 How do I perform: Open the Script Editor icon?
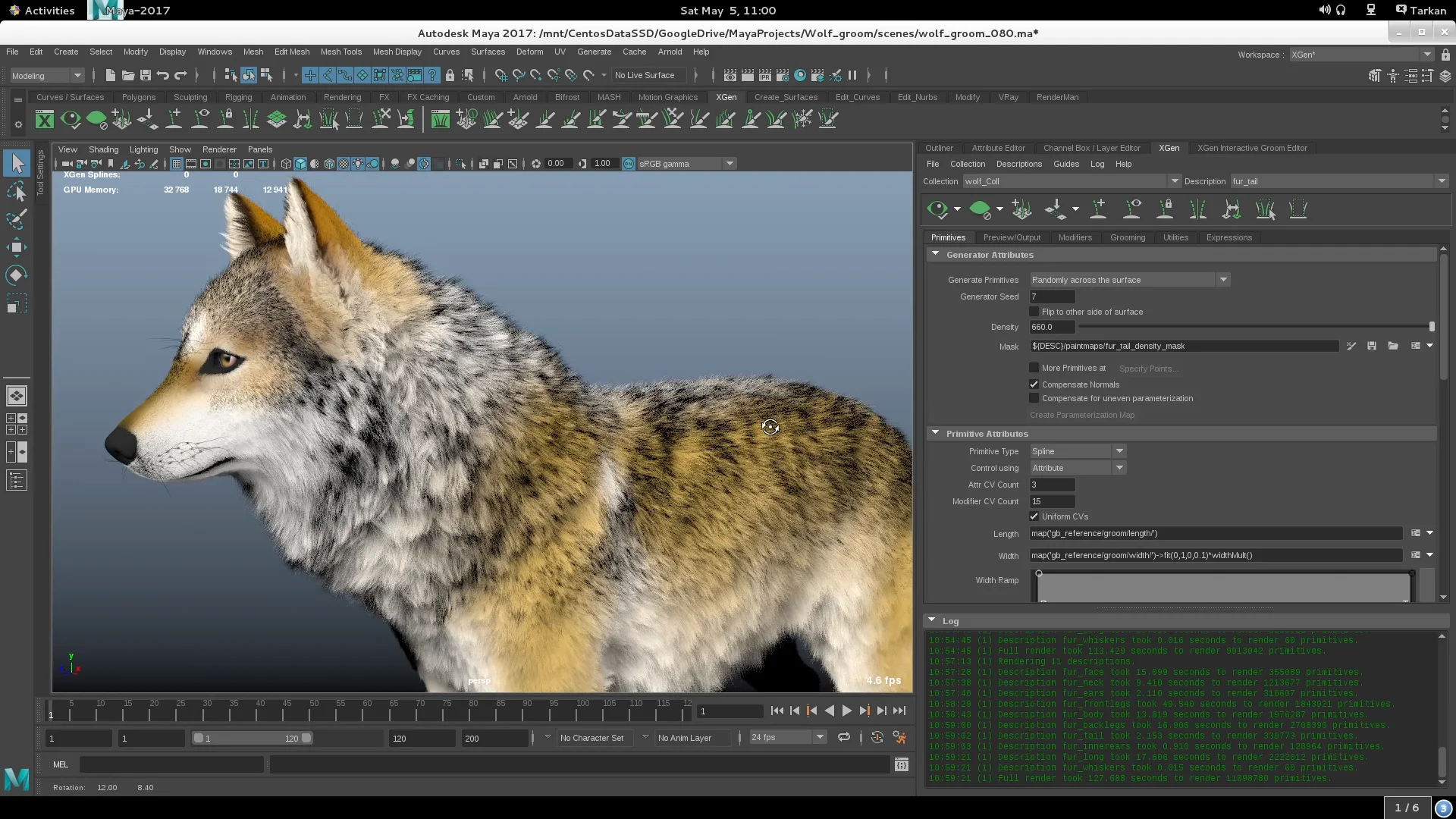coord(901,765)
